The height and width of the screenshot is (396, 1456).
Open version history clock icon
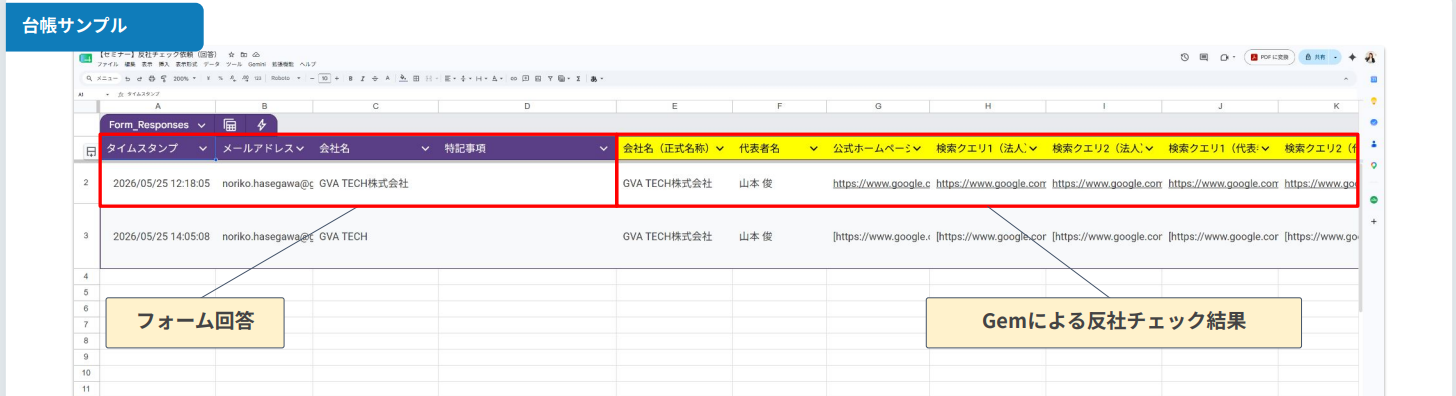click(1185, 57)
